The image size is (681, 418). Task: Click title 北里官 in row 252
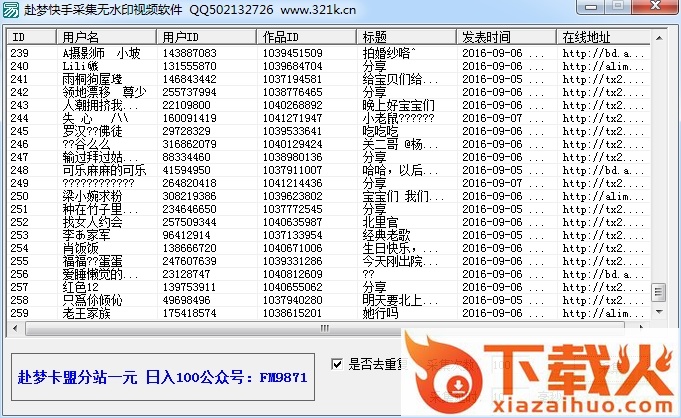click(380, 222)
